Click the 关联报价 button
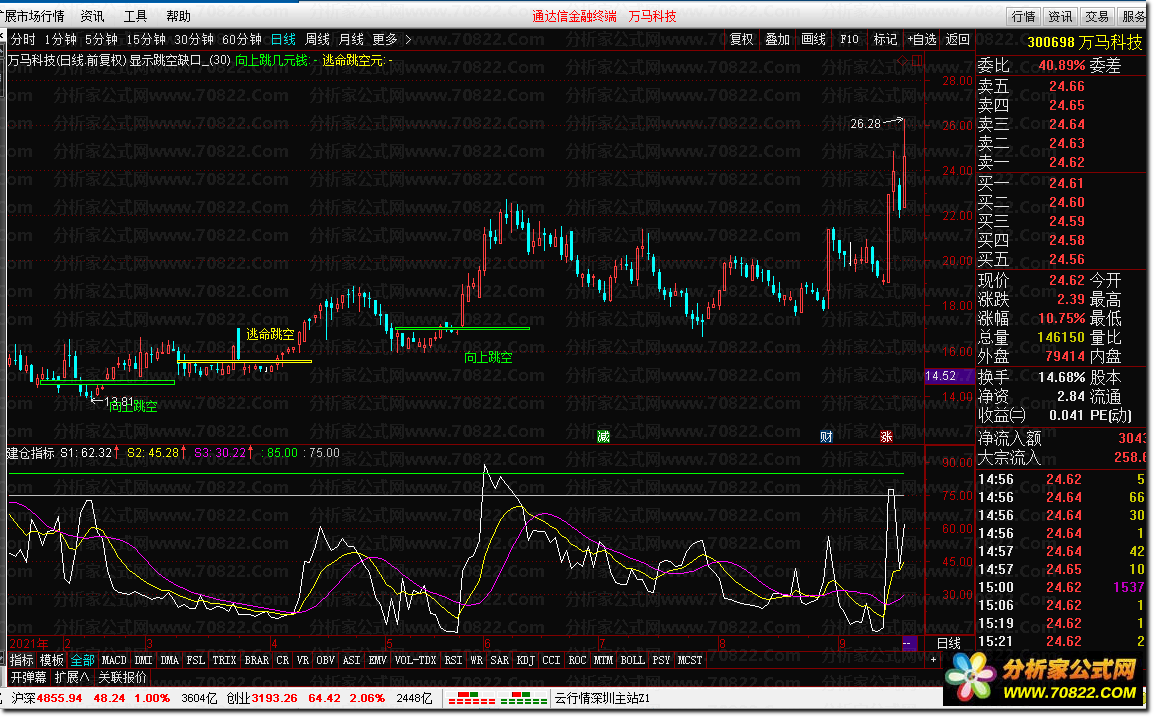The width and height of the screenshot is (1155, 717). 122,677
